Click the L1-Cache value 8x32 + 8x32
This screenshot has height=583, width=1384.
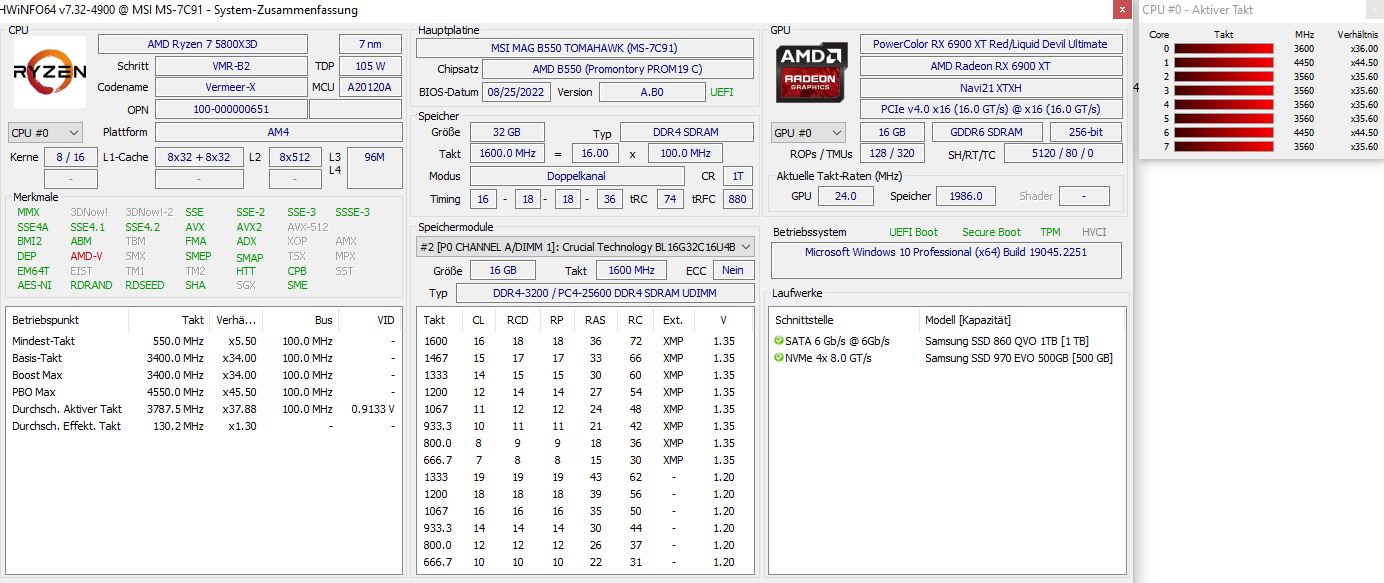click(x=199, y=157)
